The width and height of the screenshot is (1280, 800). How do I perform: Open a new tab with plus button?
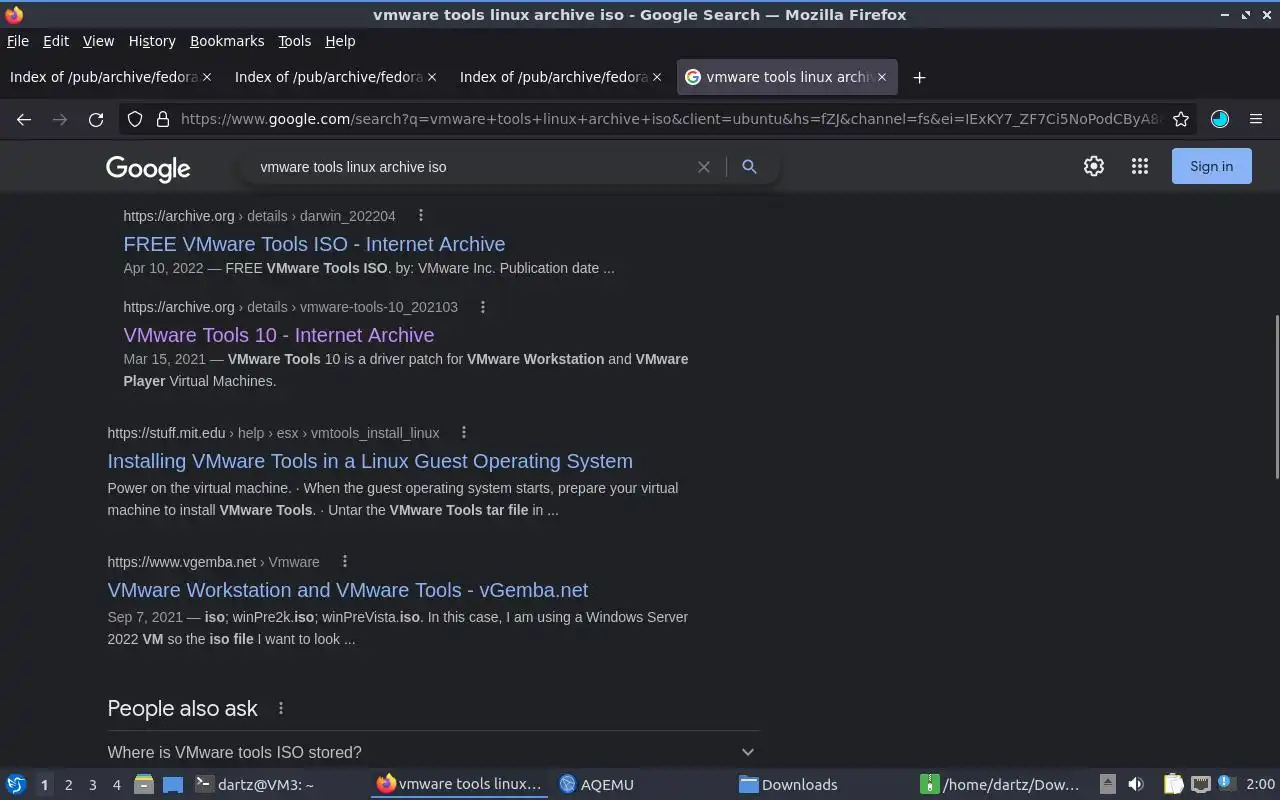tap(919, 77)
